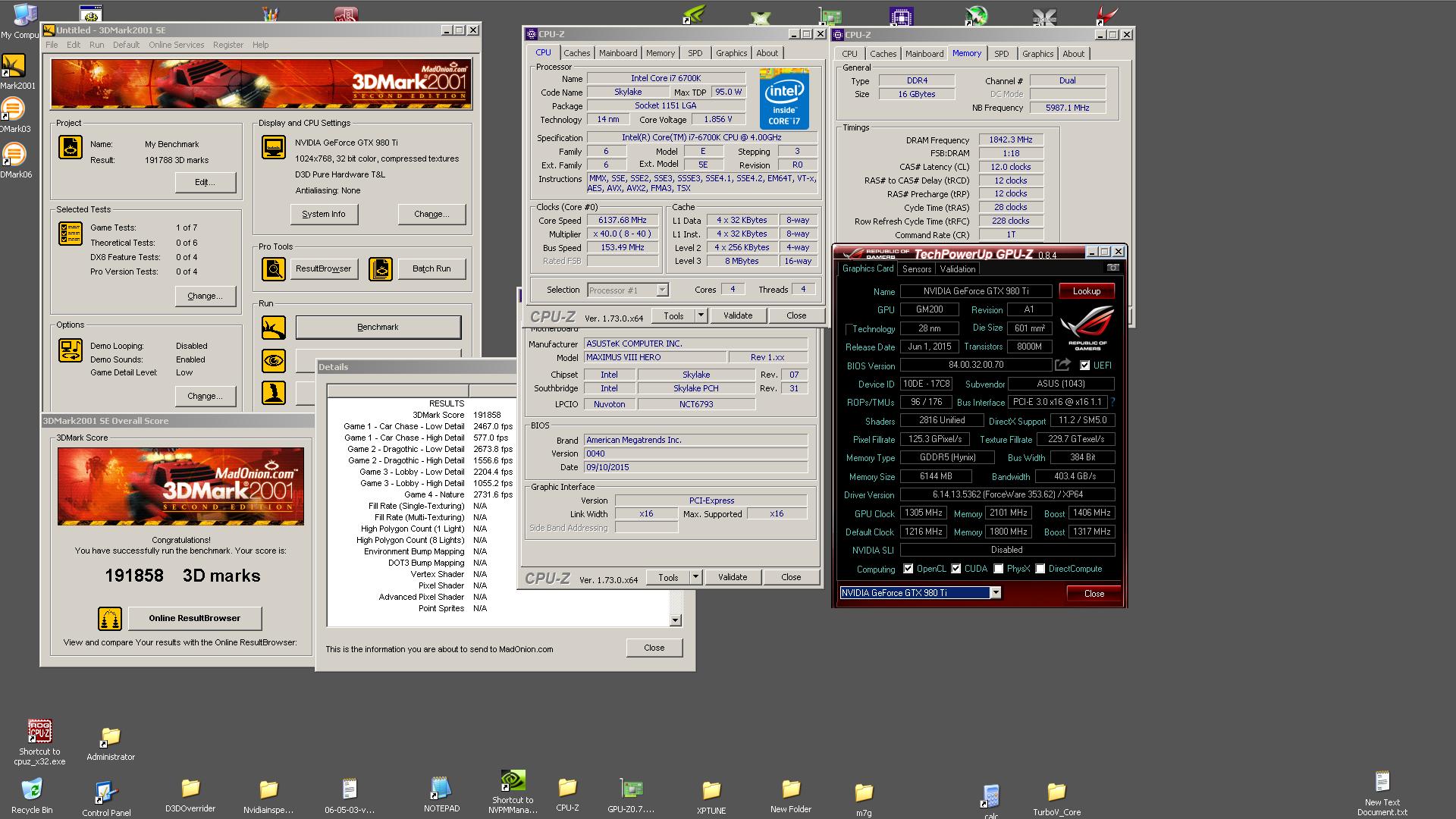1456x819 pixels.
Task: Open the Recycle Bin desktop icon
Action: (x=32, y=789)
